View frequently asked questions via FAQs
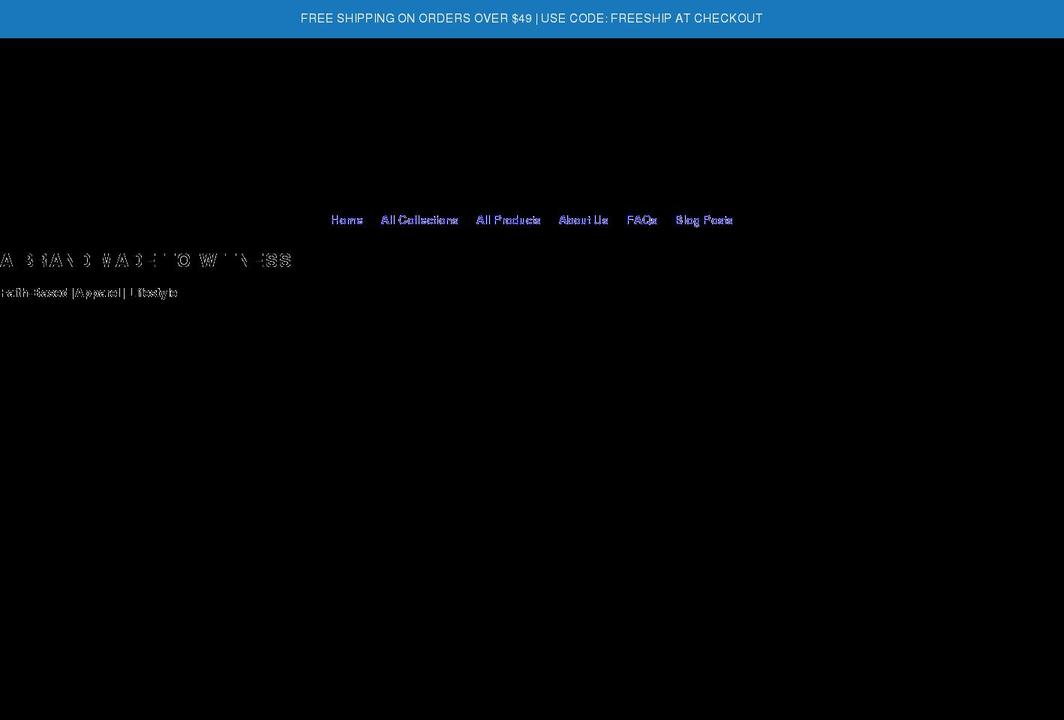Viewport: 1064px width, 720px height. click(641, 220)
